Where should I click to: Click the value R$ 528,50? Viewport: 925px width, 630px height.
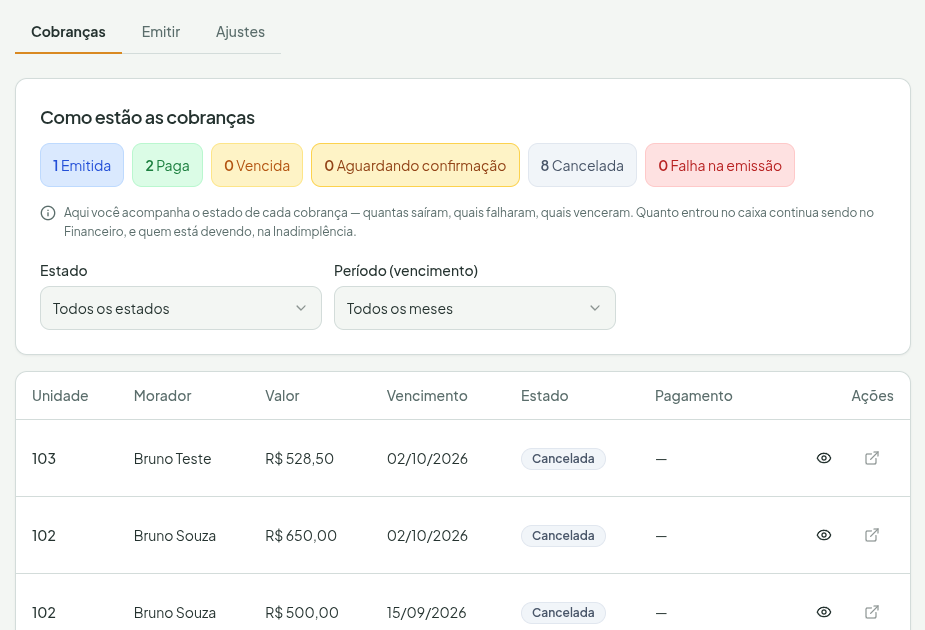(299, 458)
